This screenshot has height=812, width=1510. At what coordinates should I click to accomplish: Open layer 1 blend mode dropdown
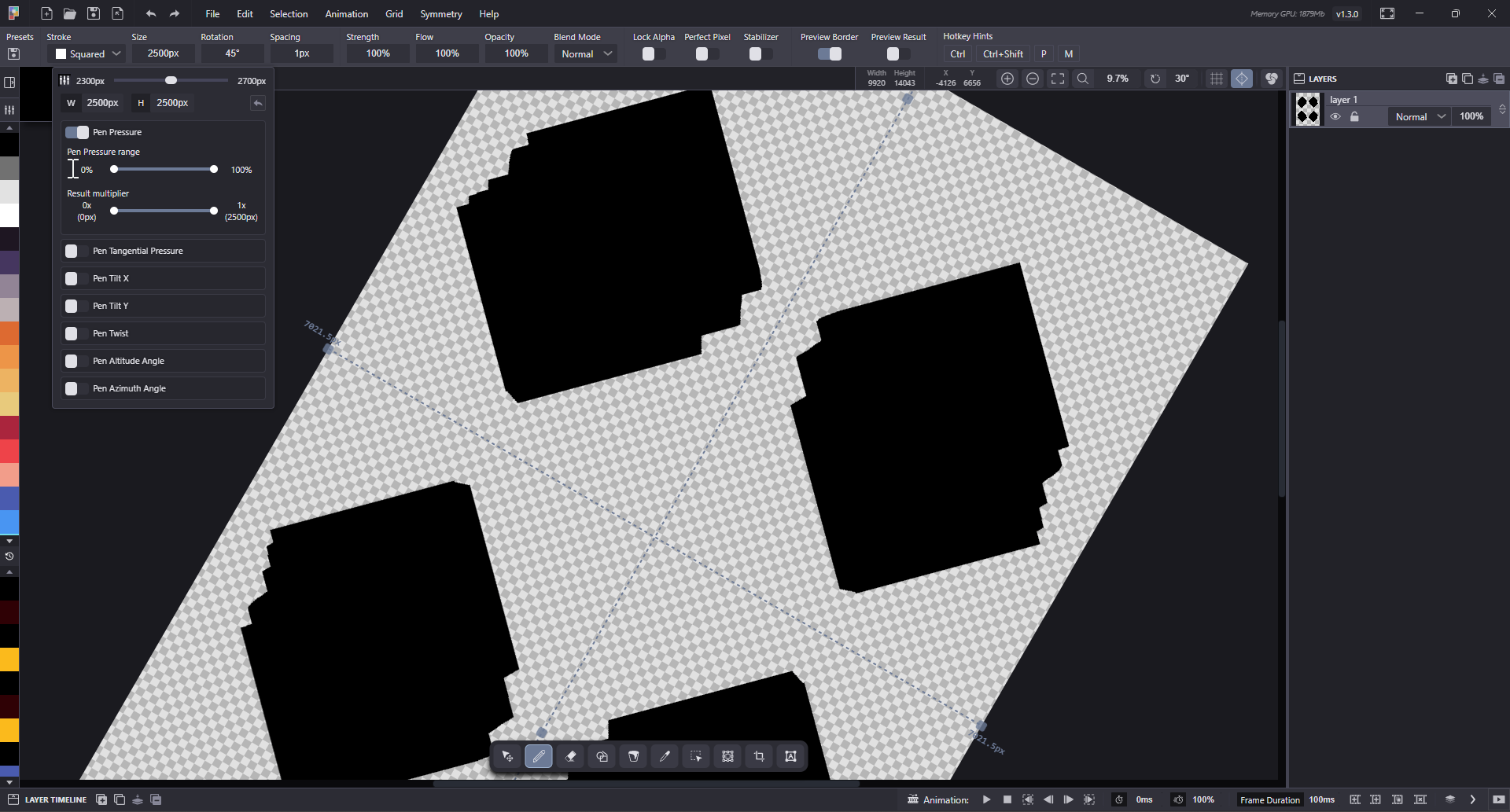pos(1420,116)
